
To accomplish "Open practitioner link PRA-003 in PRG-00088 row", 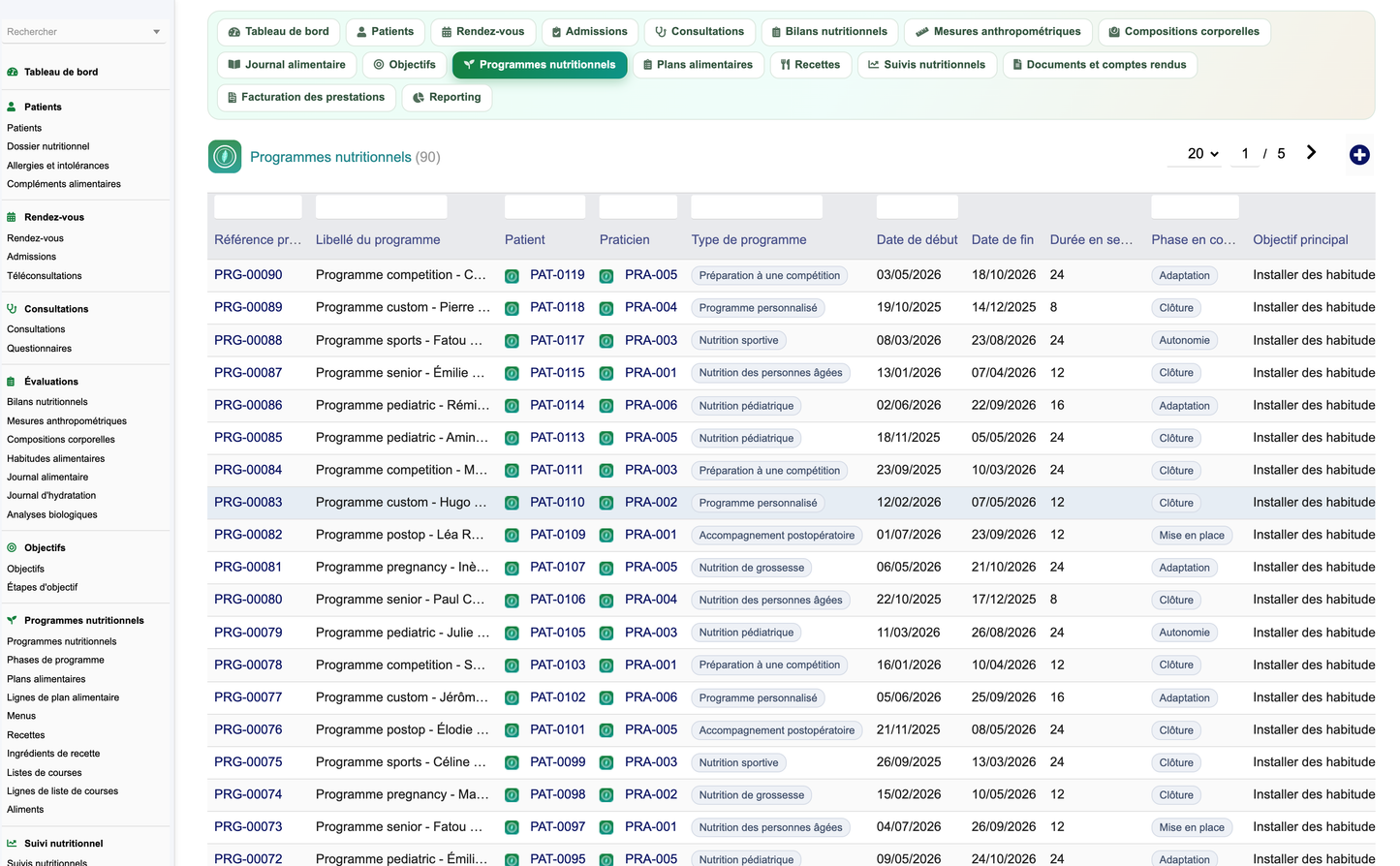I will click(651, 340).
